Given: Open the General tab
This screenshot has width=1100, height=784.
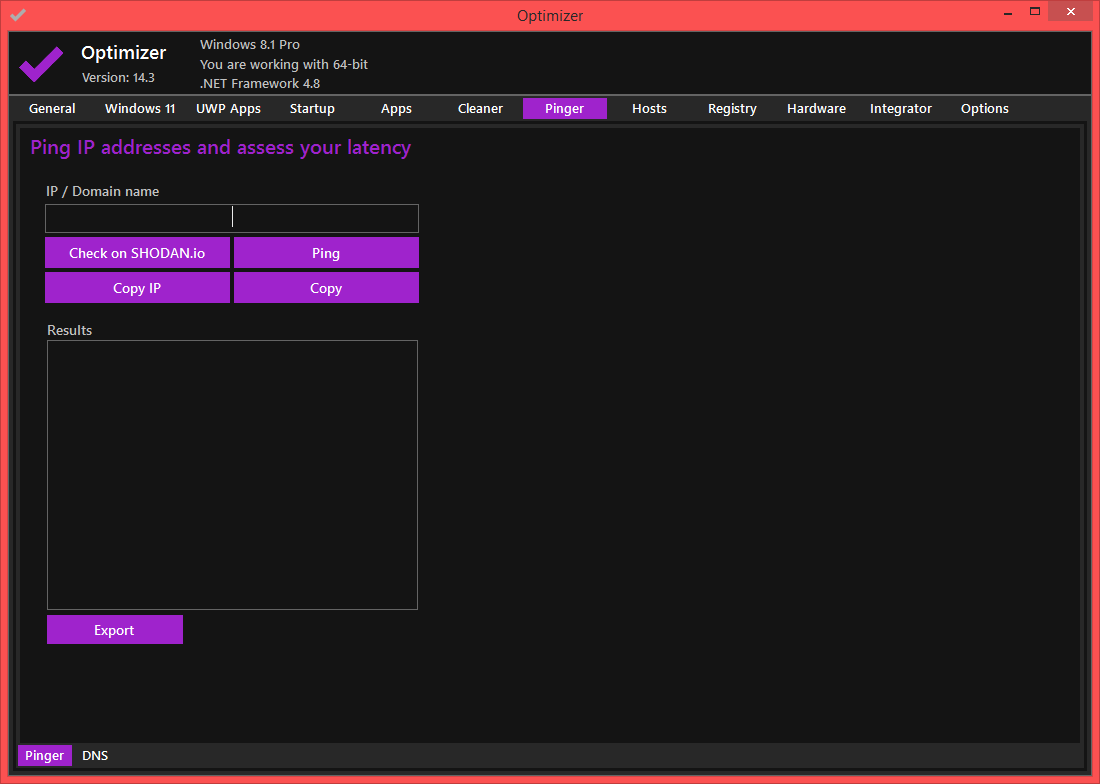Looking at the screenshot, I should tap(52, 108).
